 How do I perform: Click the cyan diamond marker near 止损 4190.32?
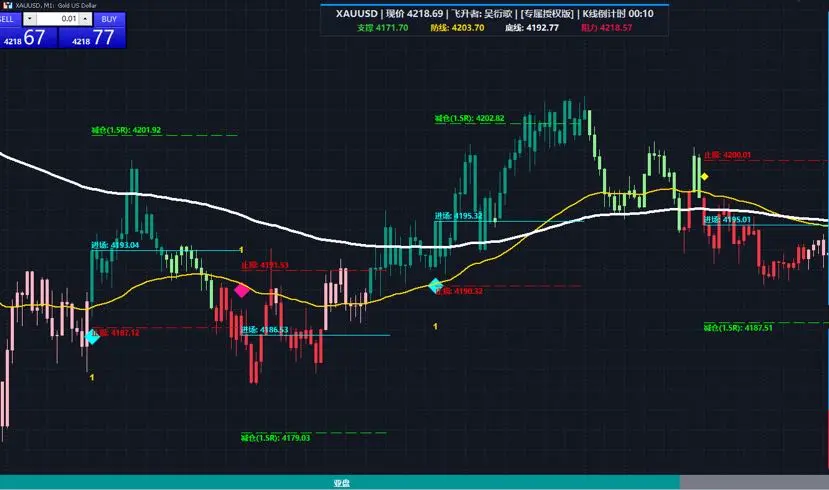436,285
